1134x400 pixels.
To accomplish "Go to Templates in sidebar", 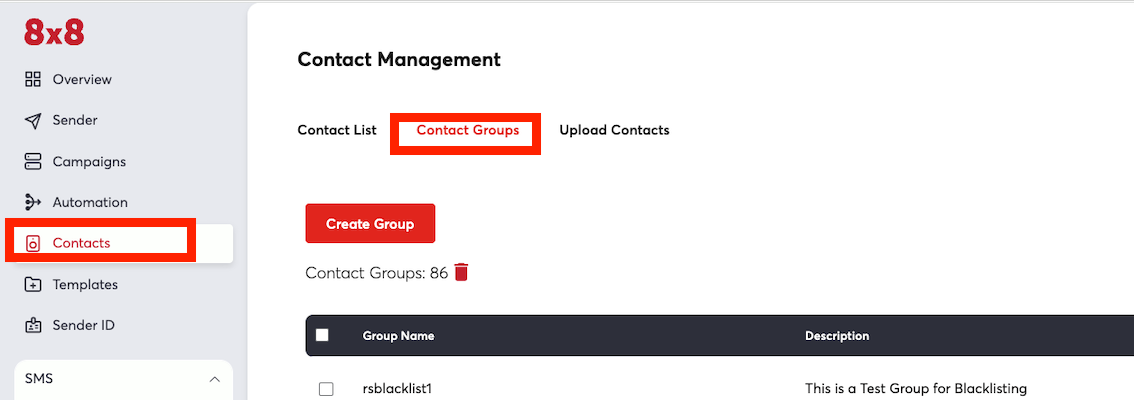I will coord(85,284).
